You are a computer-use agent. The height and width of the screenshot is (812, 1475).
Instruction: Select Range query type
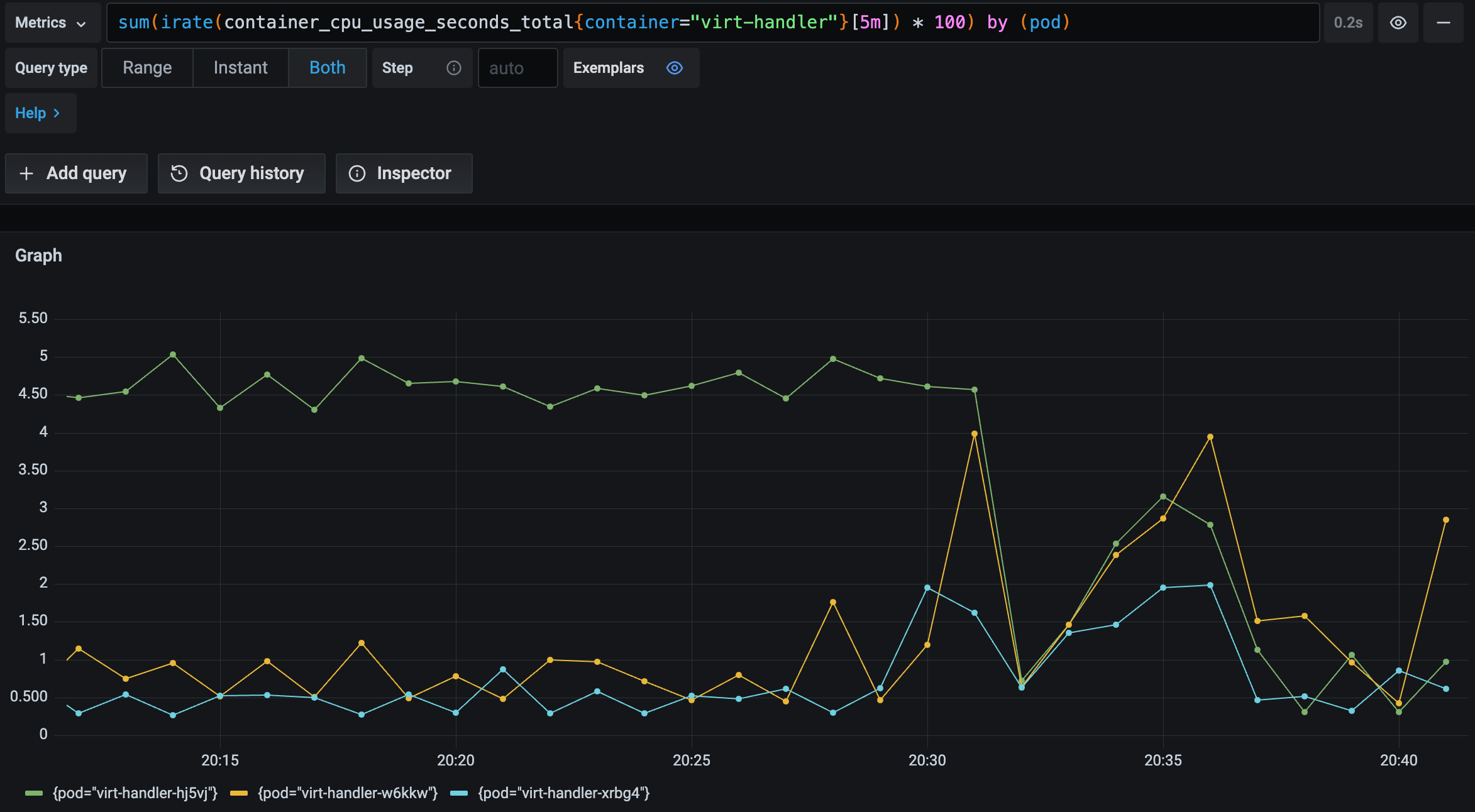pos(147,68)
